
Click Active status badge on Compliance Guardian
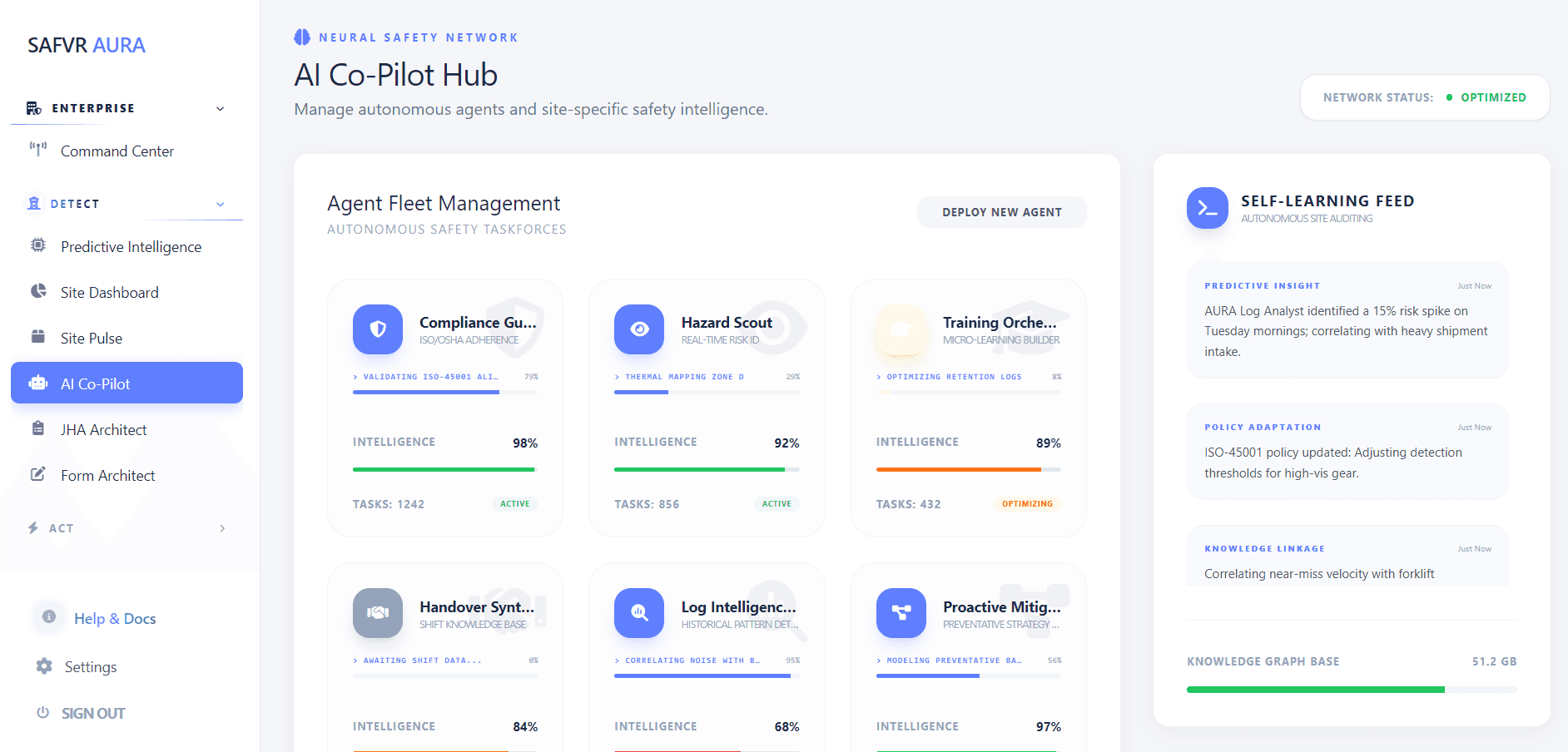coord(515,503)
